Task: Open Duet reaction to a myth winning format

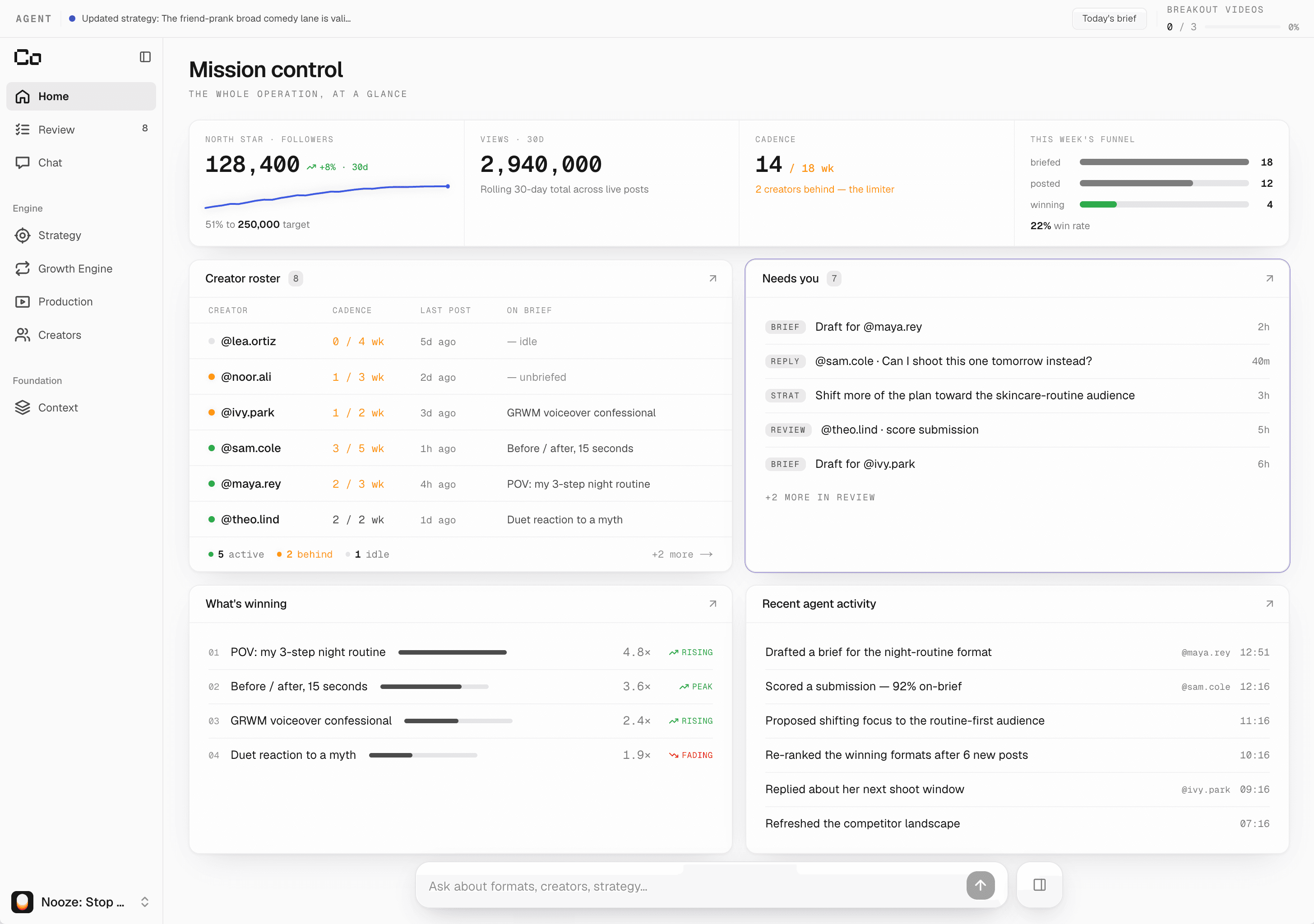Action: [x=461, y=755]
